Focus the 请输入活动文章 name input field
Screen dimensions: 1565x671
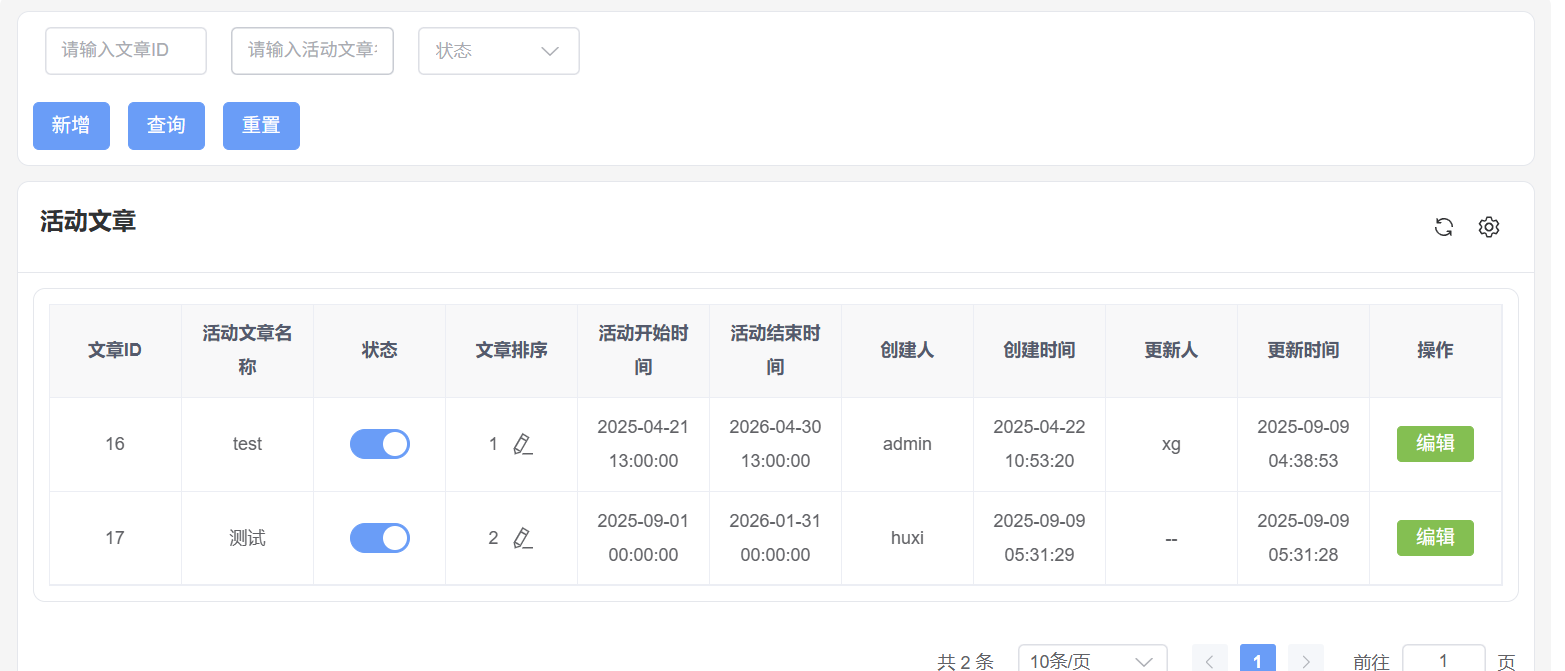312,51
